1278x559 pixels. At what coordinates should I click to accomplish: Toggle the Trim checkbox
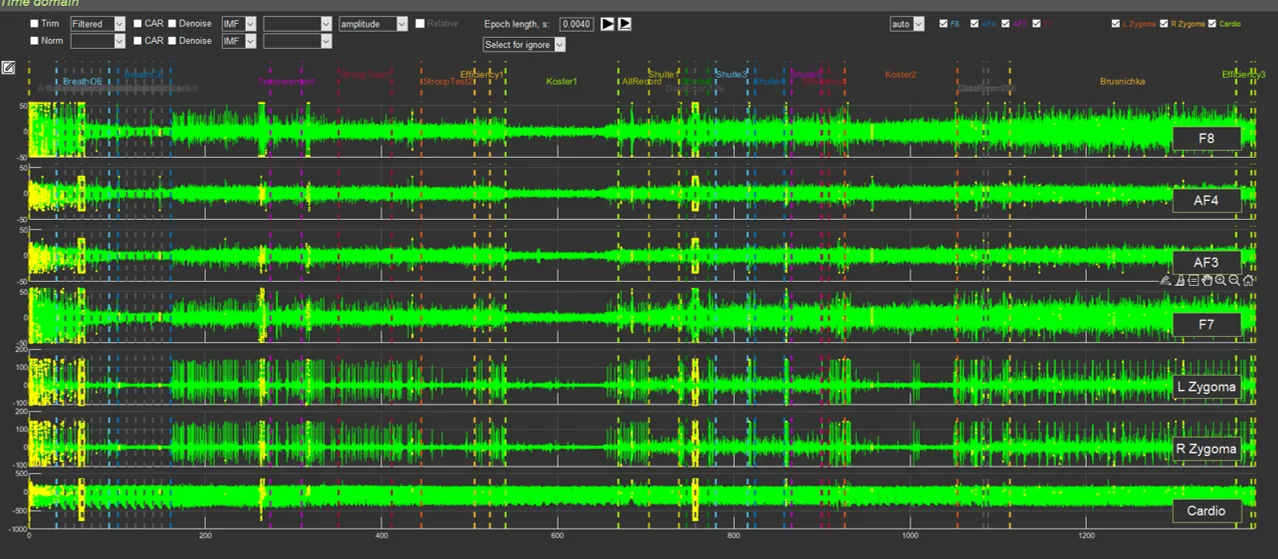35,23
